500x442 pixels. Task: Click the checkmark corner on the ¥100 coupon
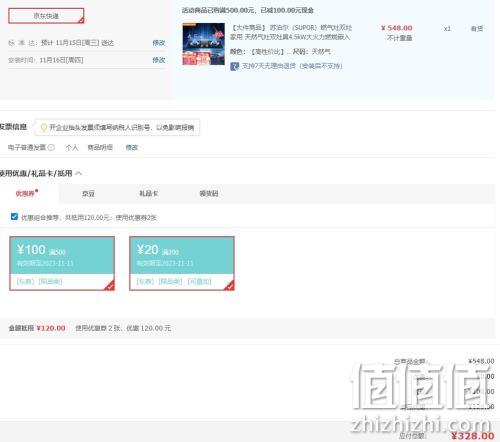point(110,286)
